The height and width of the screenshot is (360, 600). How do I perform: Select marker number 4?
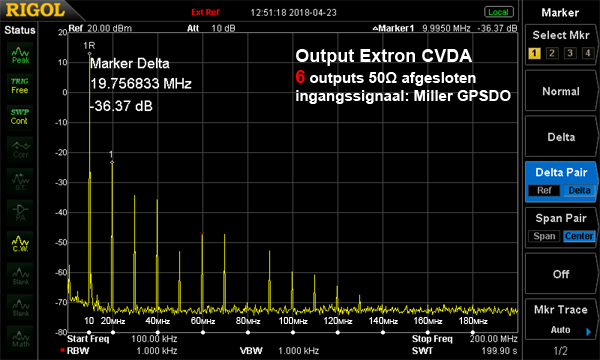588,53
